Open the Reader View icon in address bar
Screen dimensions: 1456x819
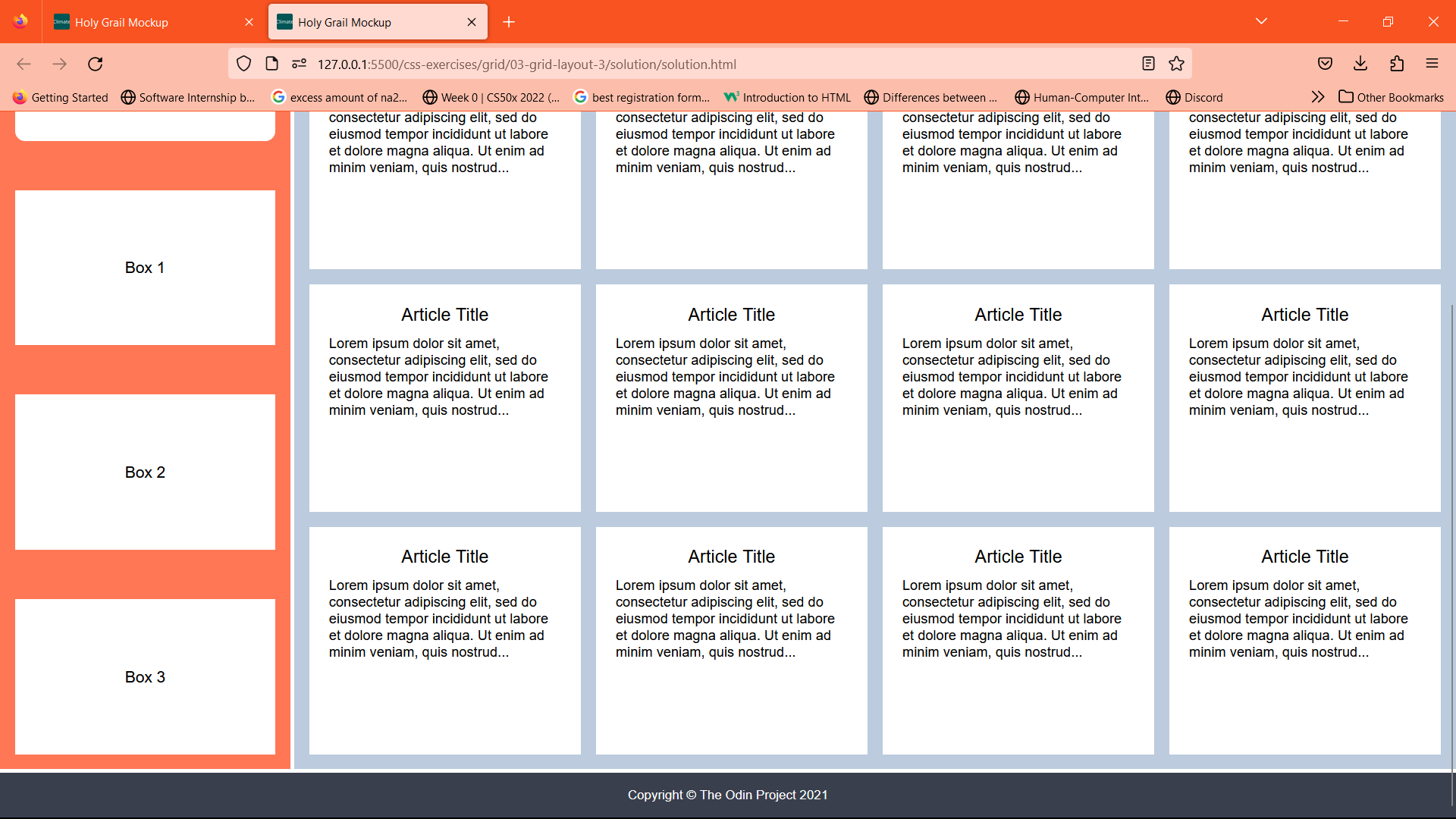coord(1147,64)
